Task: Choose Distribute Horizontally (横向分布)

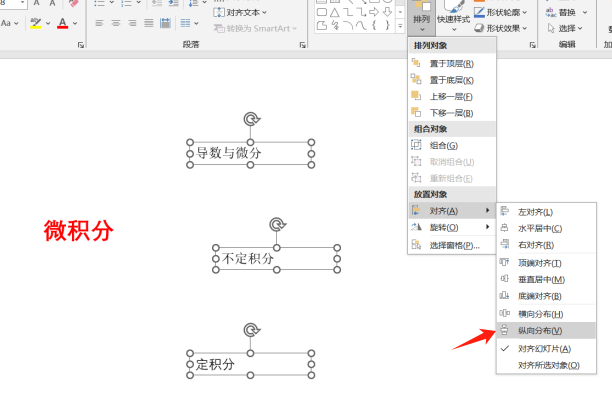Action: [x=546, y=314]
